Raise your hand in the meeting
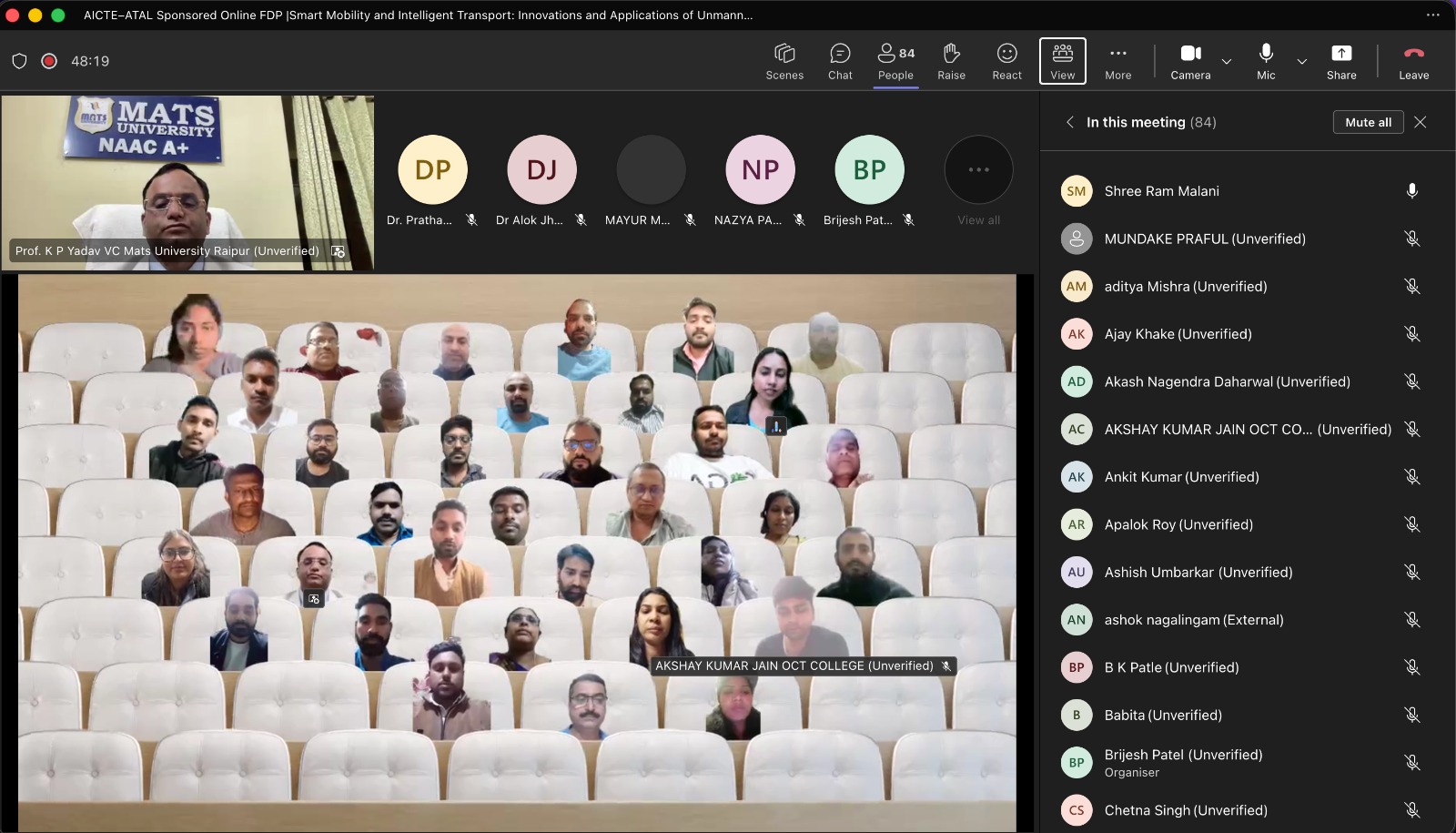 tap(951, 61)
